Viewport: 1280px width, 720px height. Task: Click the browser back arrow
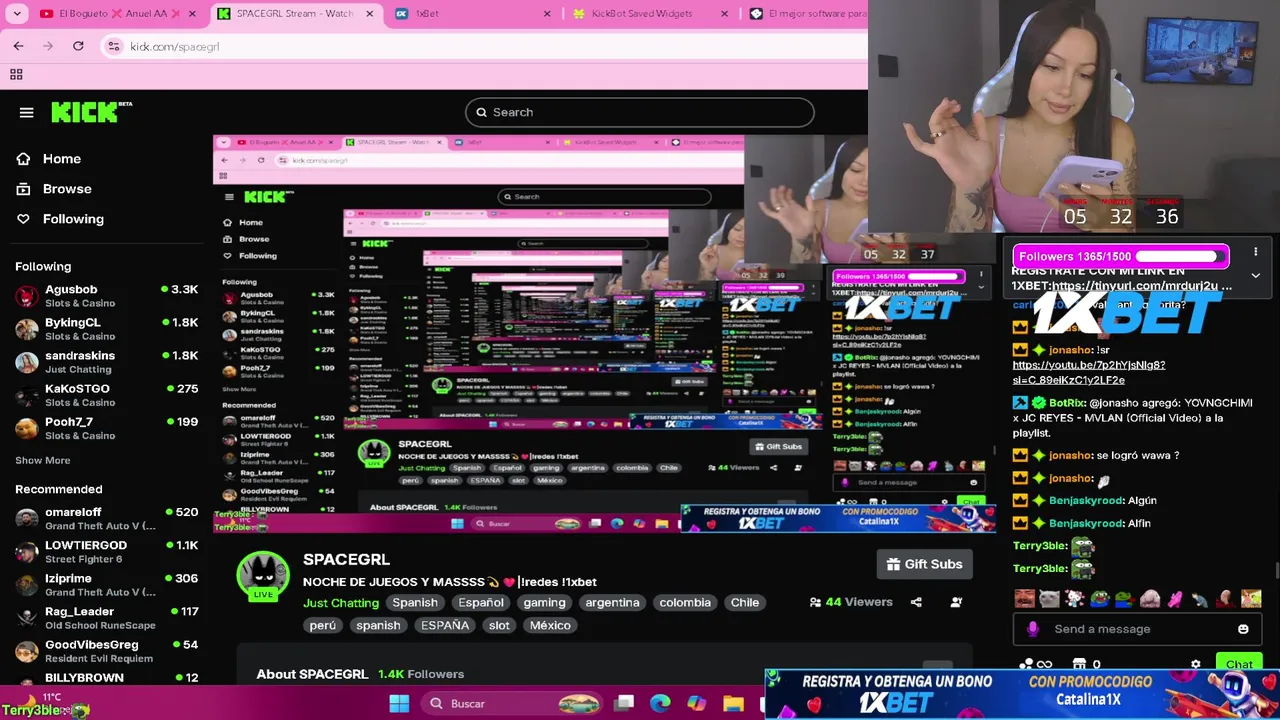click(18, 46)
